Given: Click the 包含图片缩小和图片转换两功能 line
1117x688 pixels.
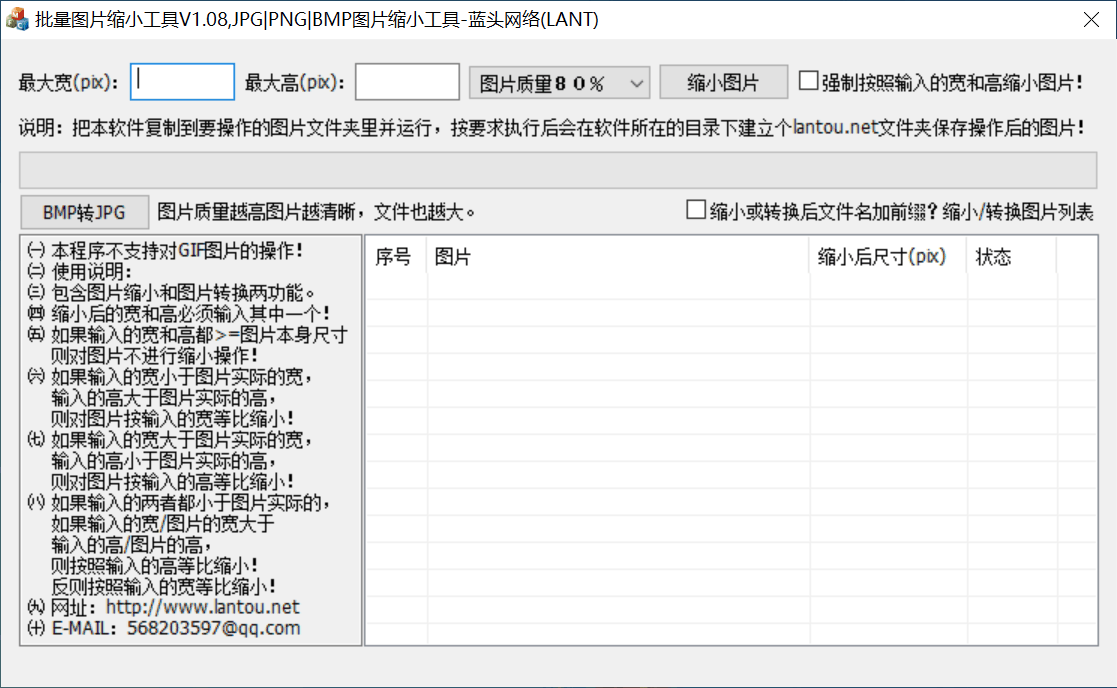Looking at the screenshot, I should [x=182, y=293].
